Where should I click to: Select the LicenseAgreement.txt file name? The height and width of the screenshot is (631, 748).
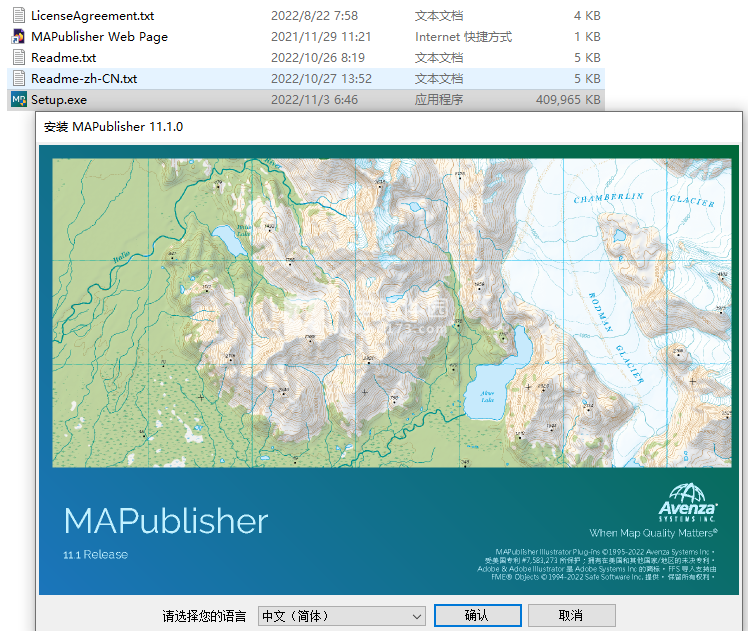point(93,16)
